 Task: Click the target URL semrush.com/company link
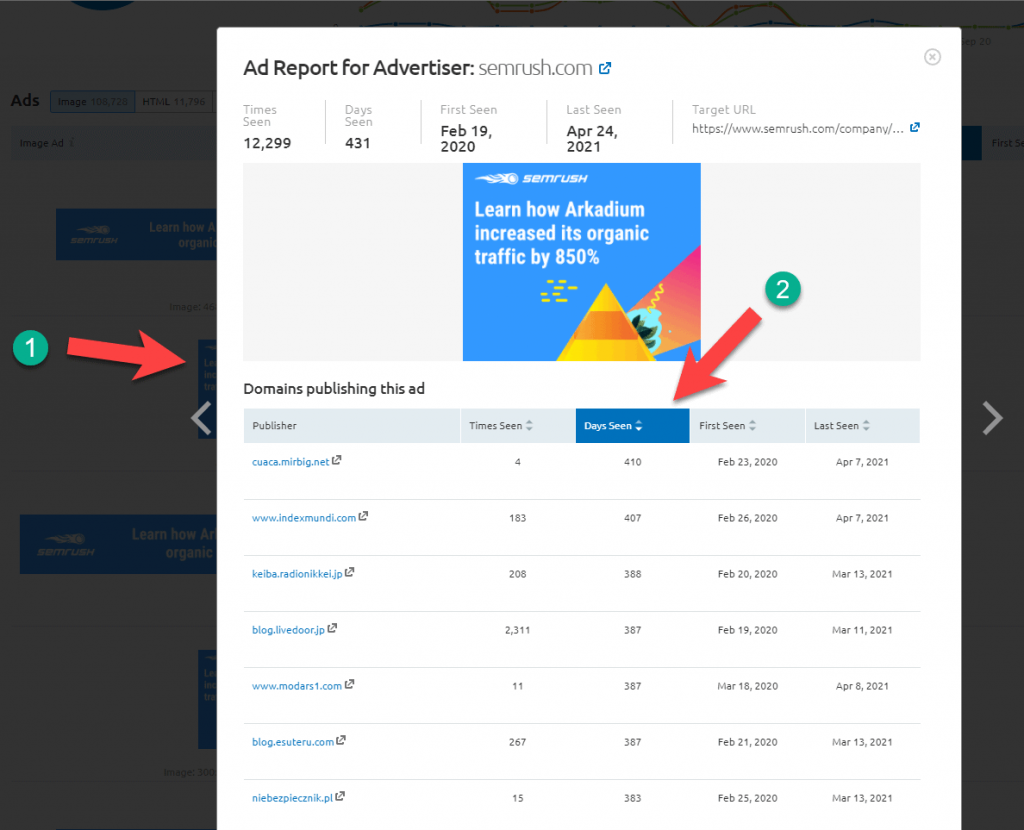tap(797, 129)
